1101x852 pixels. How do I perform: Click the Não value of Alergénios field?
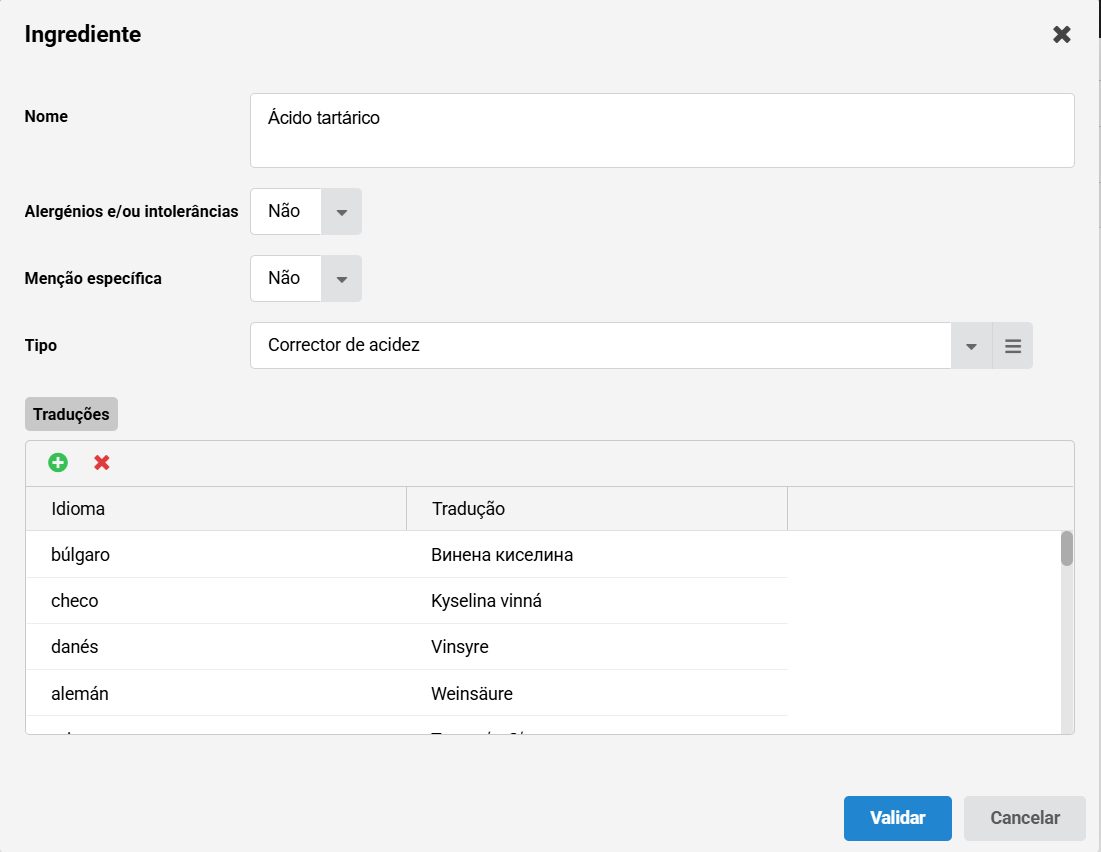coord(286,211)
